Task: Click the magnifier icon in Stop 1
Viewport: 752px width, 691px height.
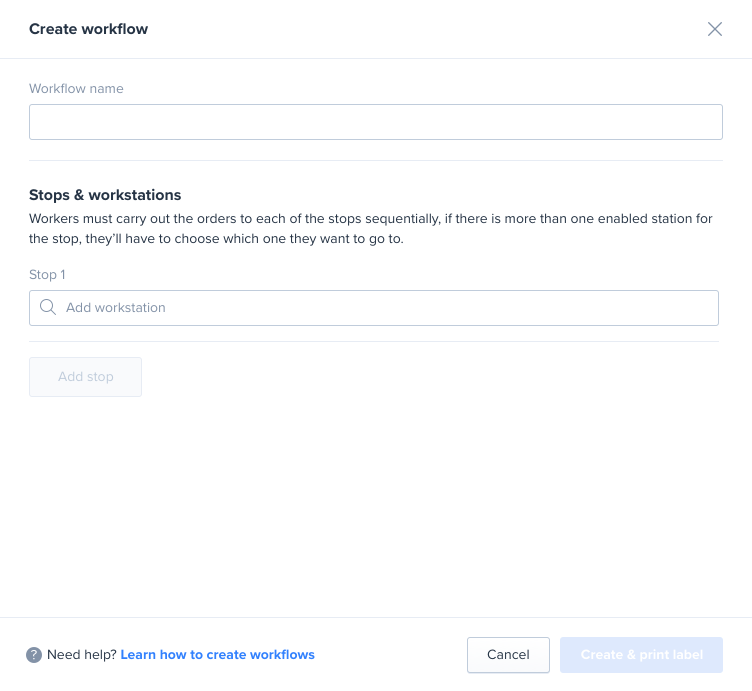Action: (x=48, y=307)
